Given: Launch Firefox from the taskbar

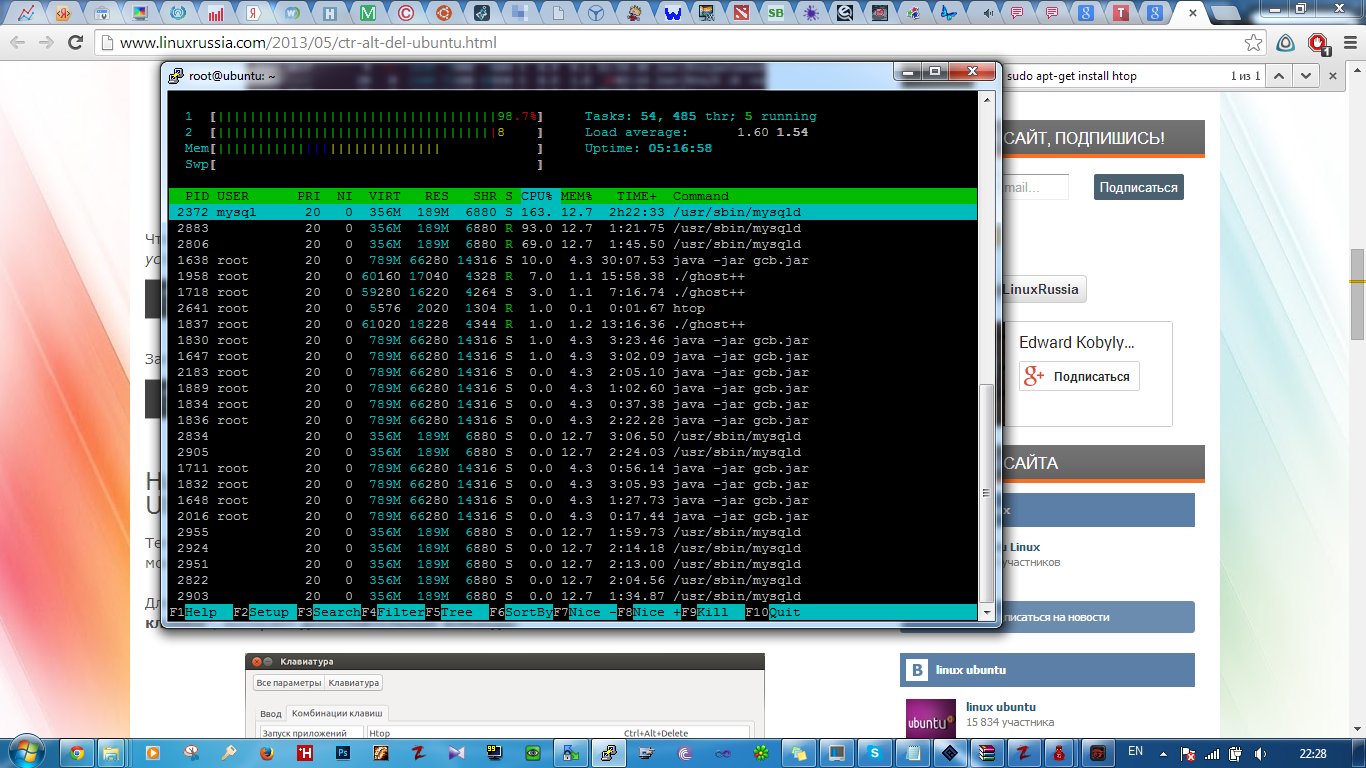Looking at the screenshot, I should [x=266, y=753].
